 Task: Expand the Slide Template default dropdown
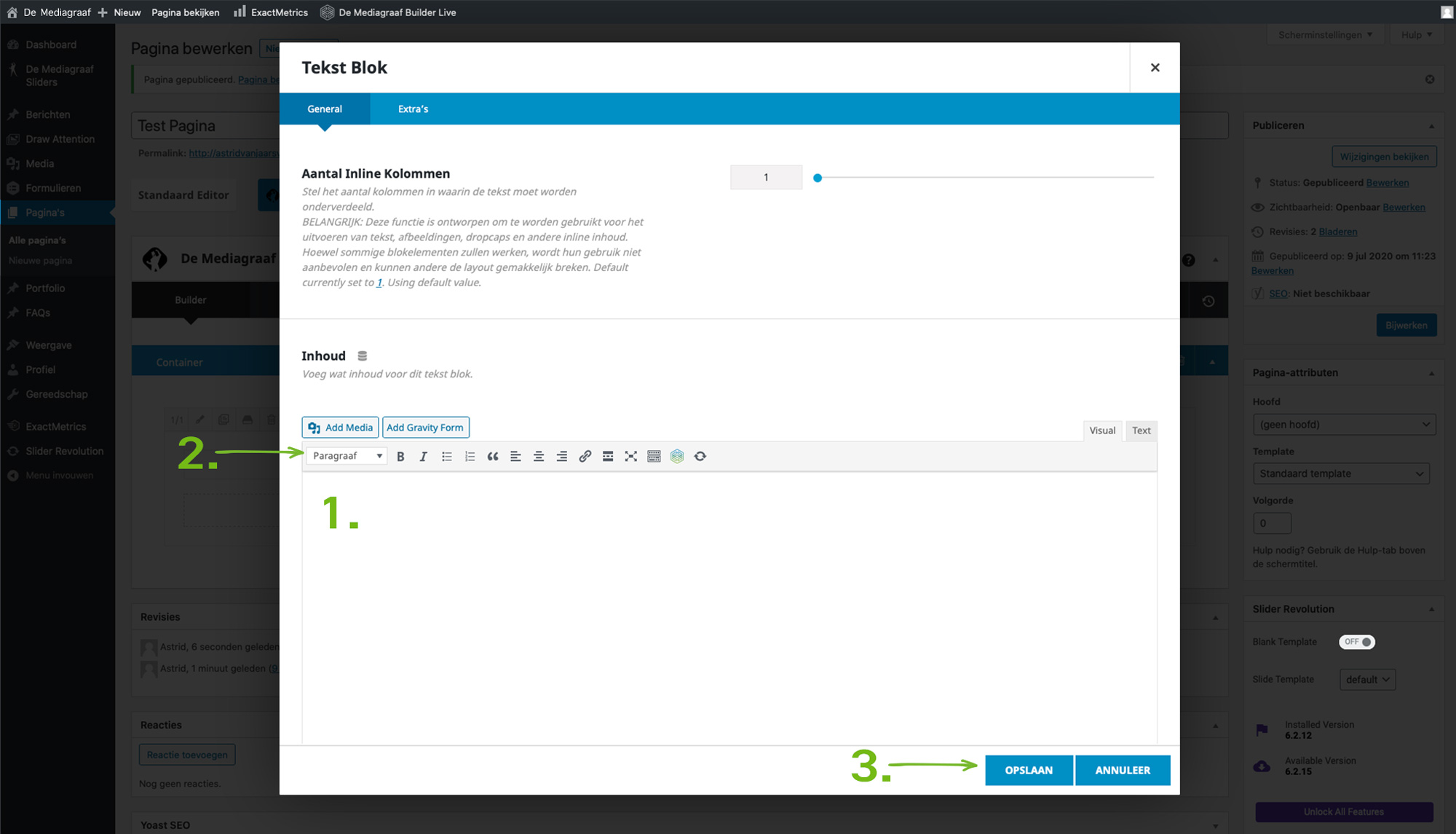[1367, 680]
